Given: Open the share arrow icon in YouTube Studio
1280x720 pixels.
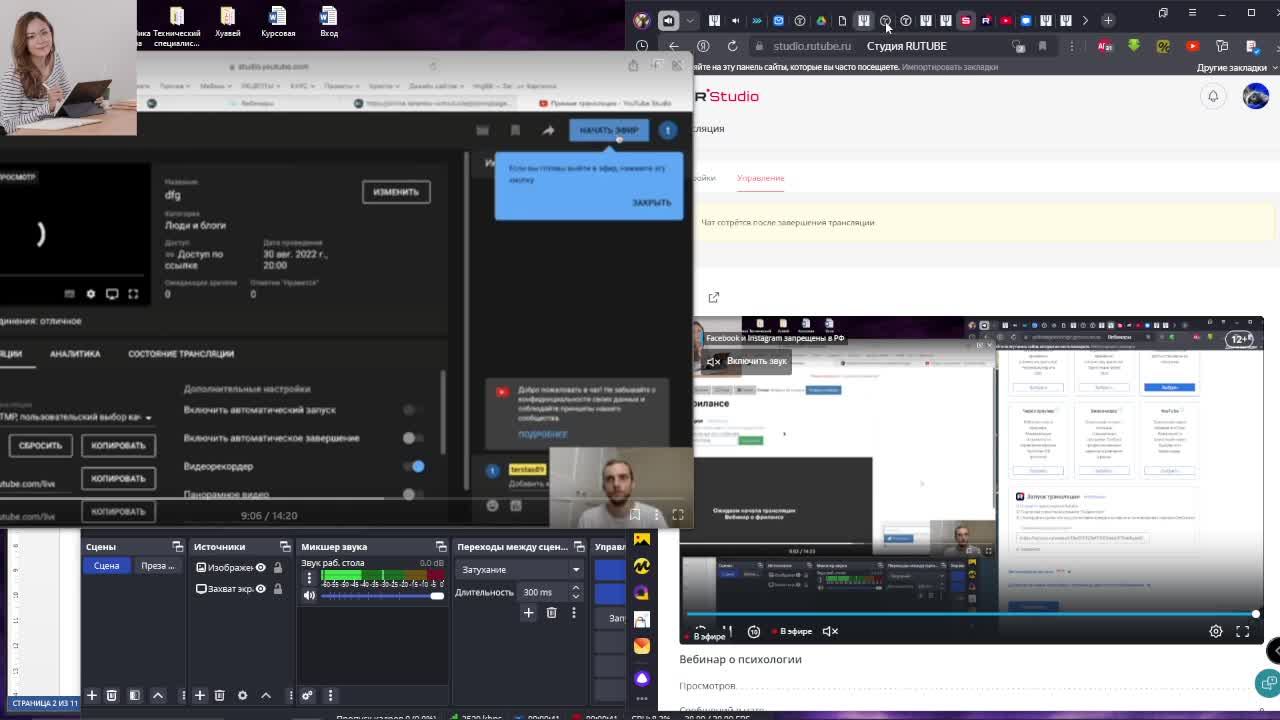Looking at the screenshot, I should [x=548, y=130].
